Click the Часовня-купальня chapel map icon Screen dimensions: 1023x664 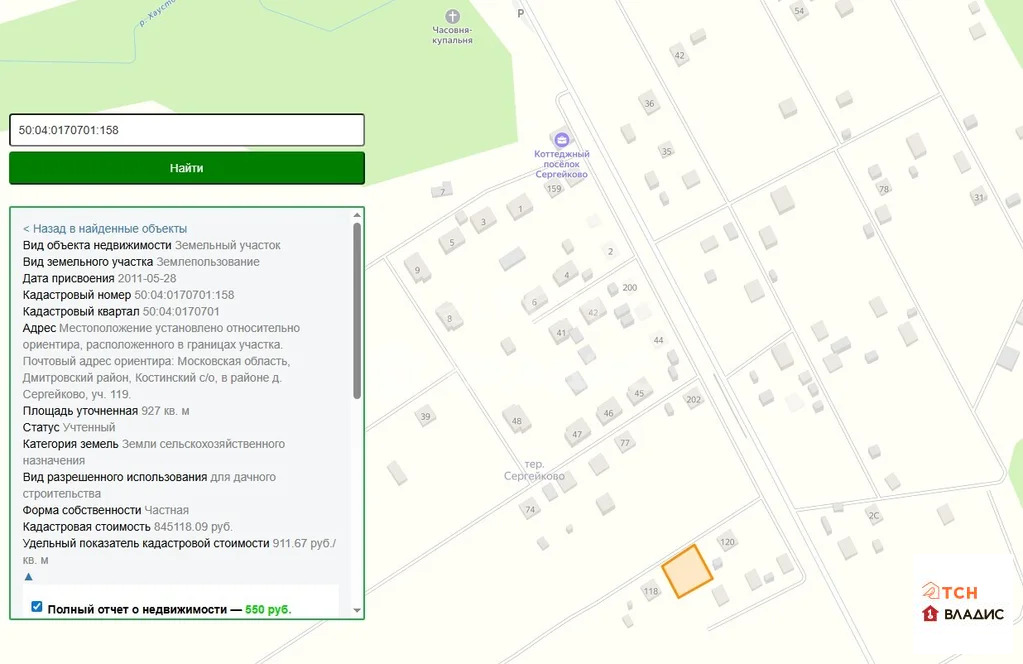coord(452,16)
